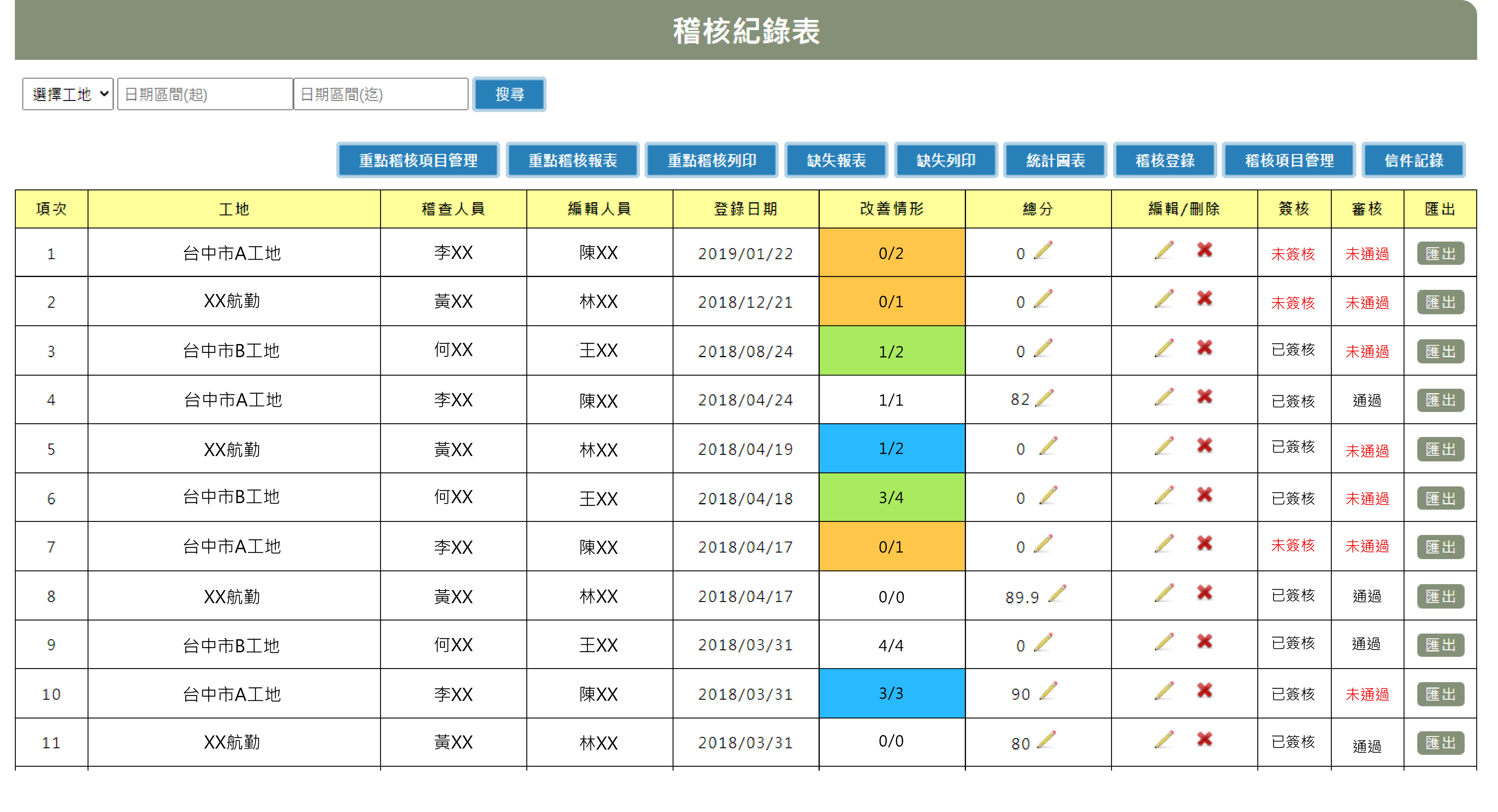1498x812 pixels.
Task: Click the 日期區間(起) start date field
Action: (x=205, y=94)
